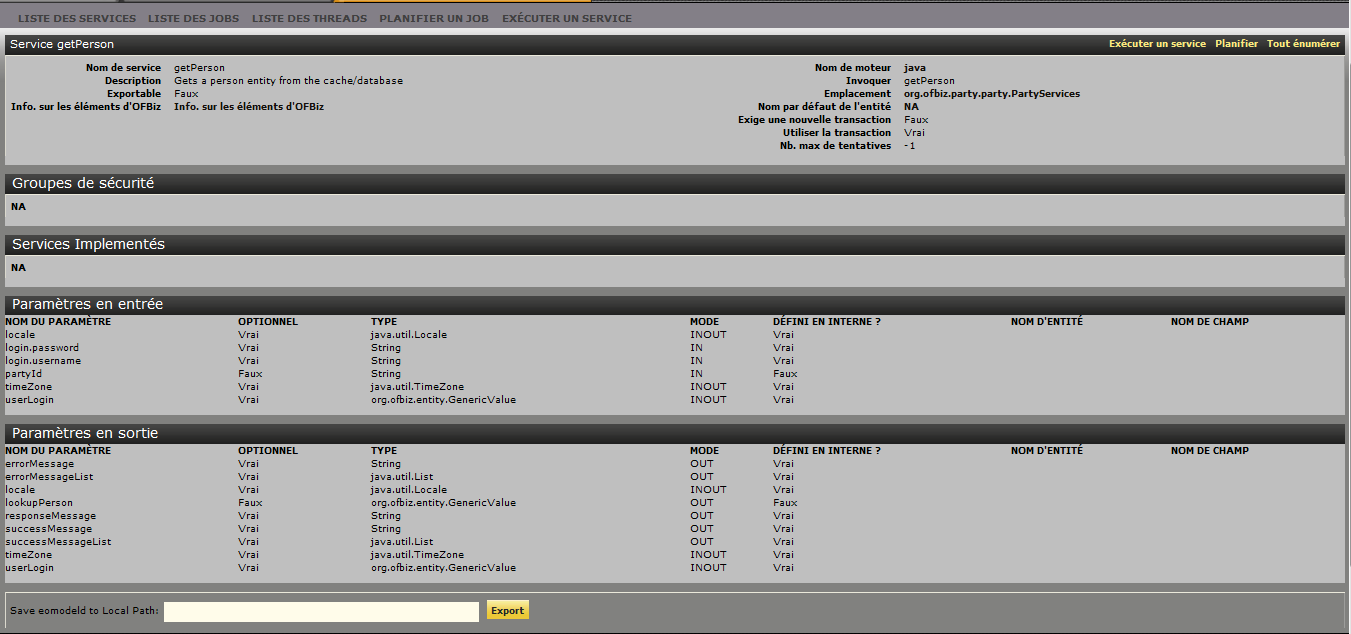The height and width of the screenshot is (634, 1351).
Task: Click the Planifier button
Action: pos(1236,44)
